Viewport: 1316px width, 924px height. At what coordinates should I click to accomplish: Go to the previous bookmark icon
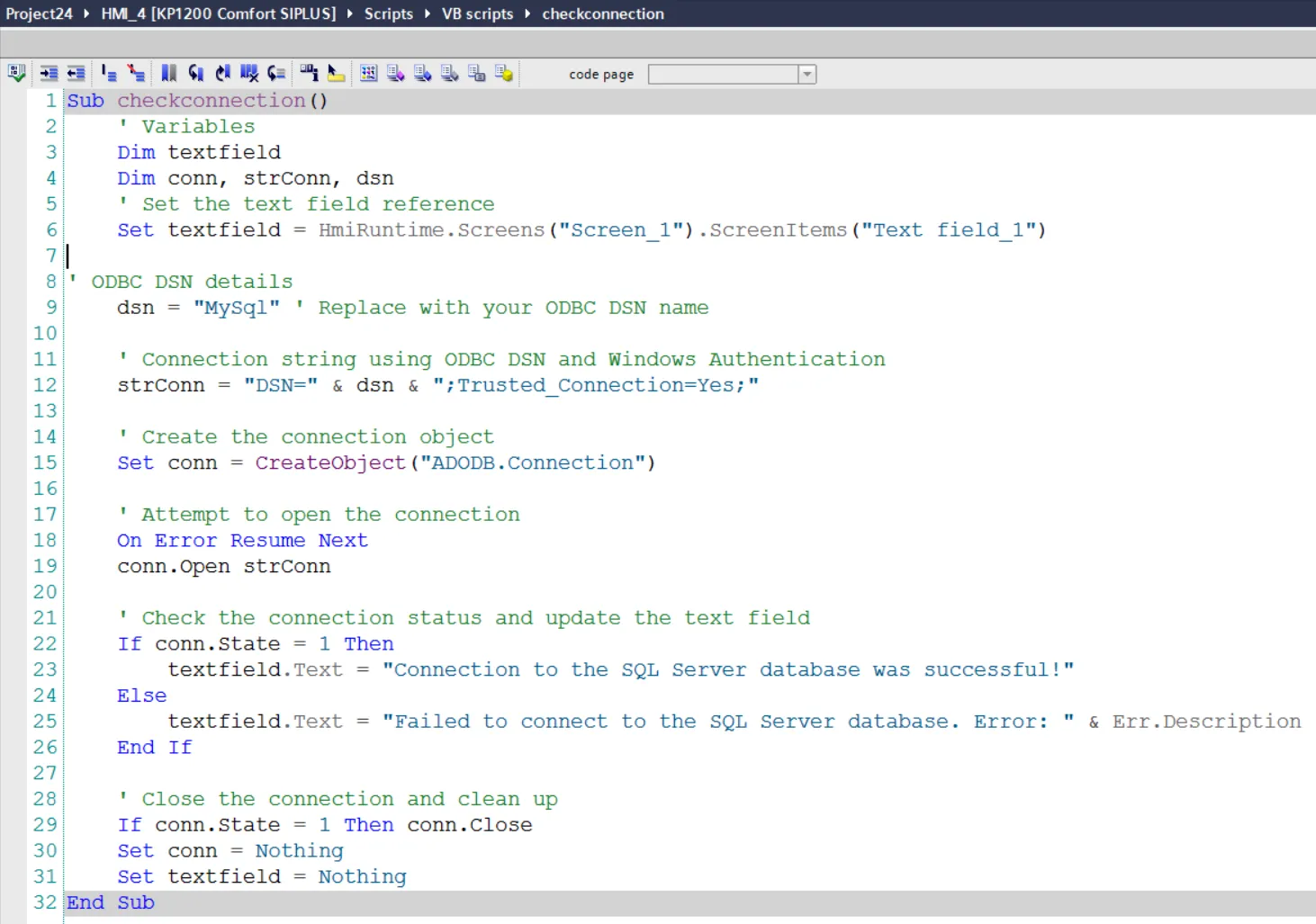[195, 74]
